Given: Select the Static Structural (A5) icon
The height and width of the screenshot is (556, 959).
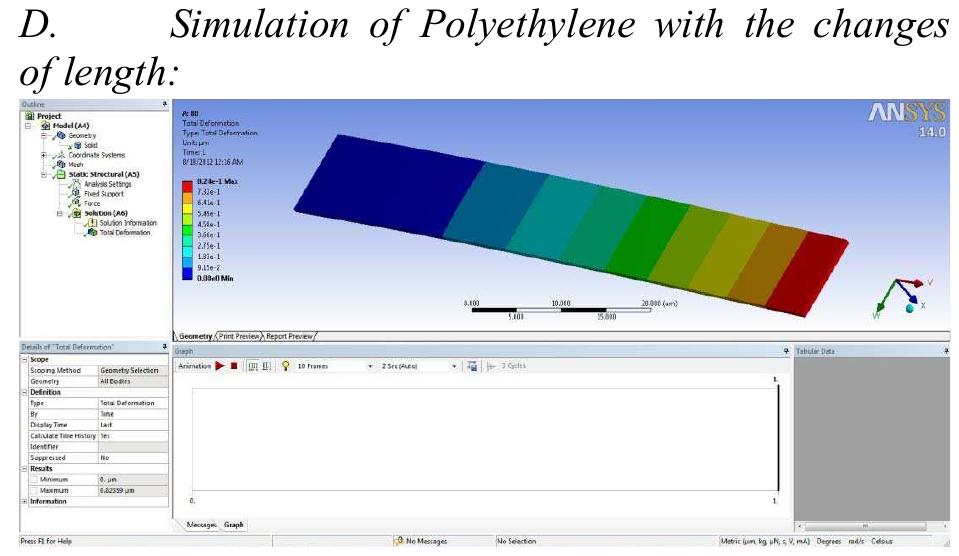Looking at the screenshot, I should coord(61,174).
